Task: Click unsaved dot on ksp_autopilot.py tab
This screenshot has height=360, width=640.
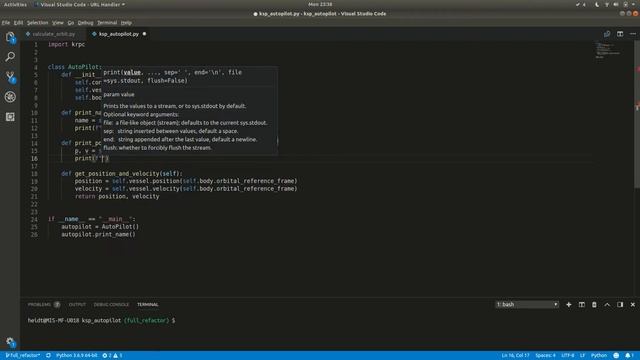Action: click(144, 34)
